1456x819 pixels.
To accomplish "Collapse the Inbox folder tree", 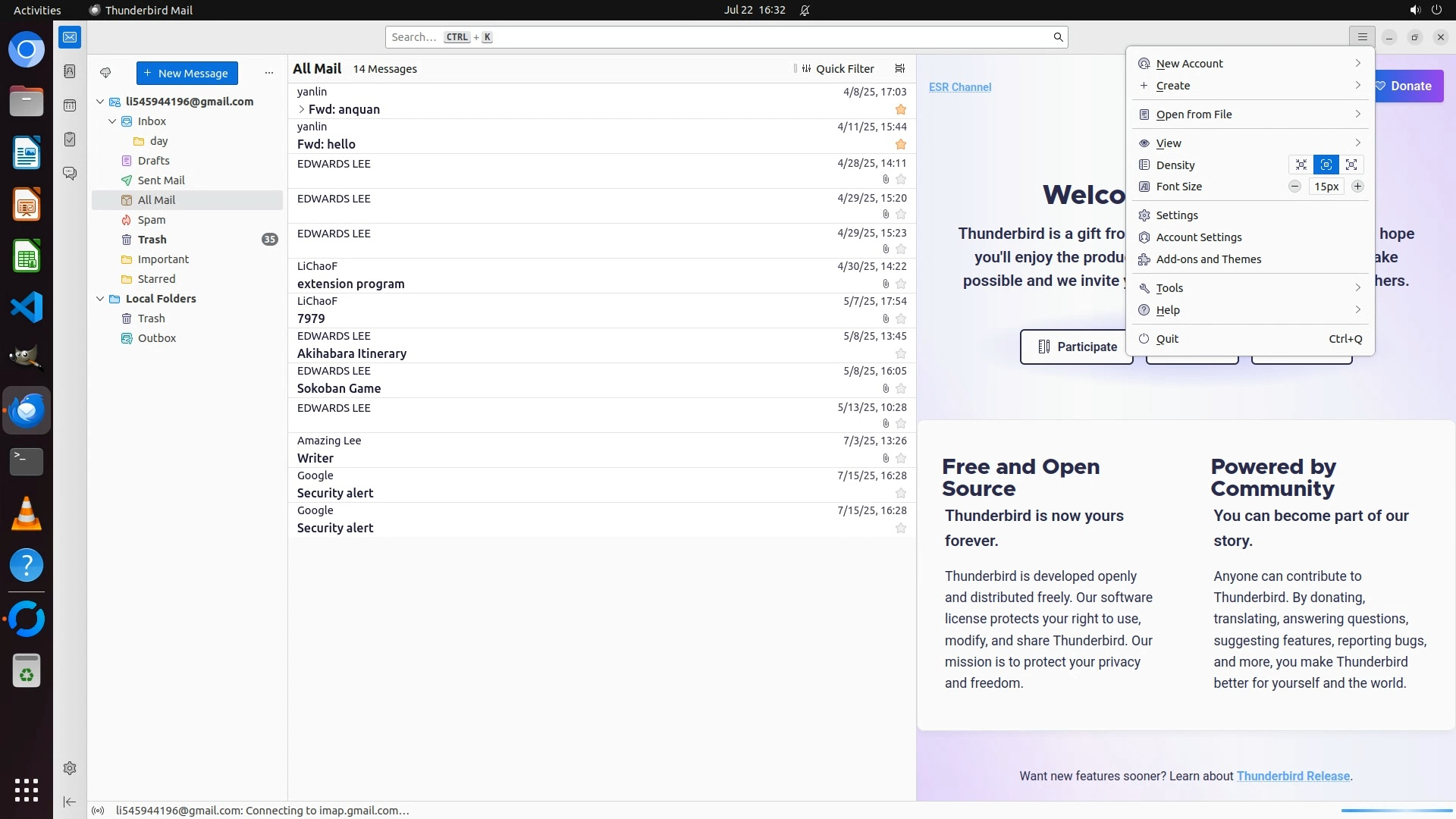I will tap(112, 121).
